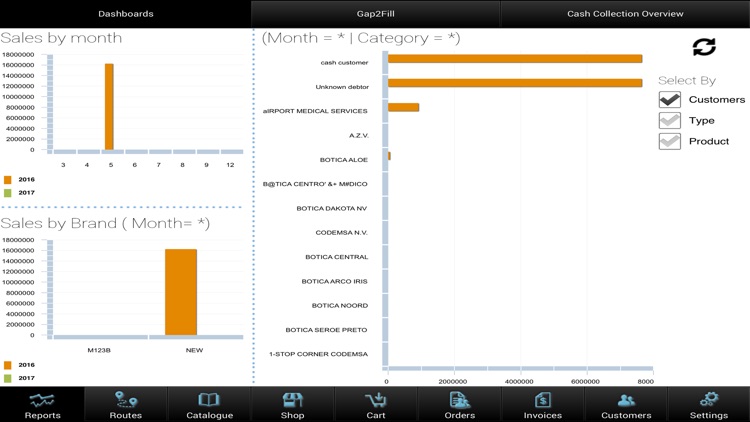Select the Unknown debtor bar
The height and width of the screenshot is (422, 750).
pos(515,83)
